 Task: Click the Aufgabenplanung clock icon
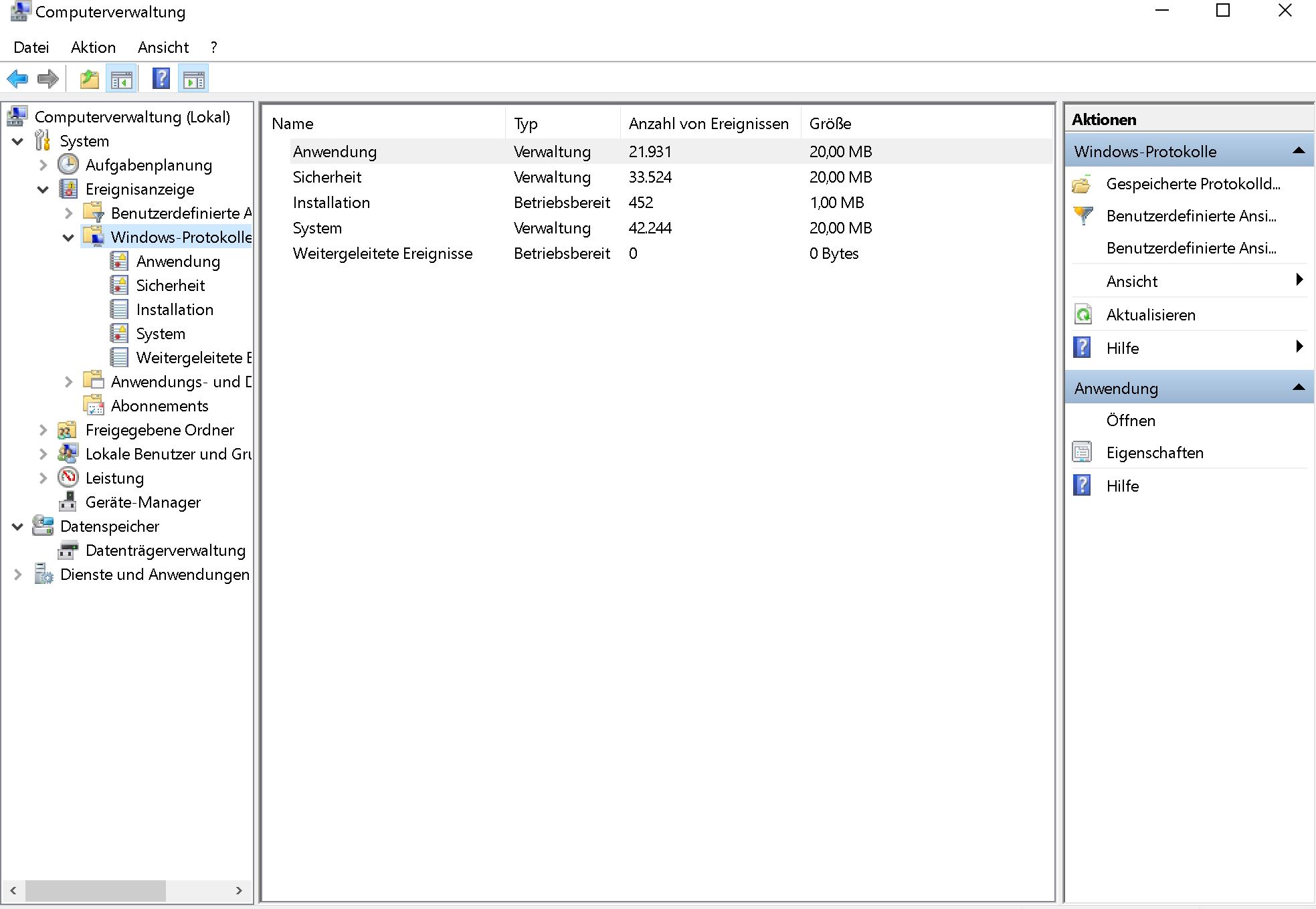tap(68, 165)
